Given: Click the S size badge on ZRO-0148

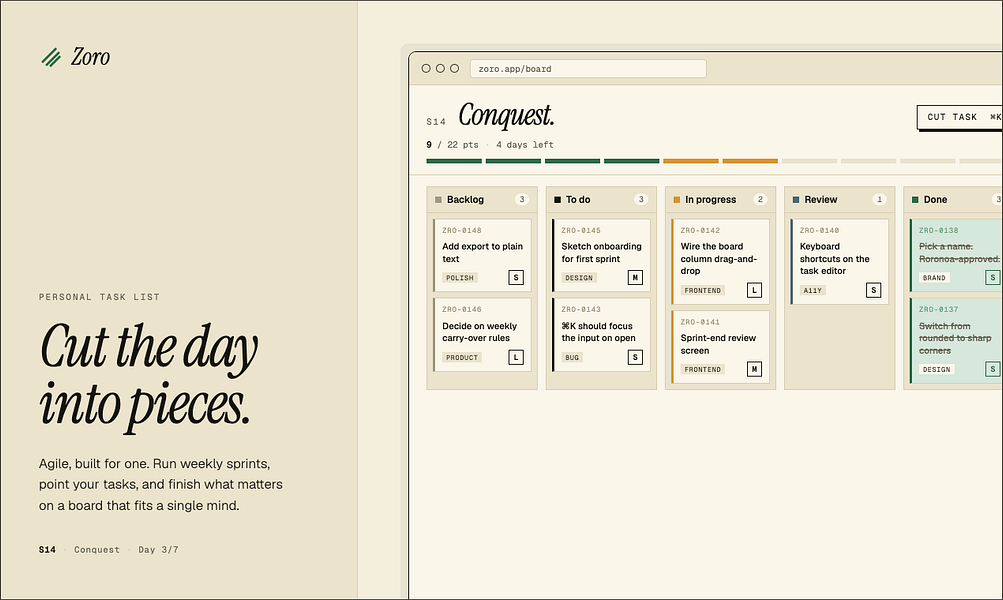Looking at the screenshot, I should tap(516, 278).
